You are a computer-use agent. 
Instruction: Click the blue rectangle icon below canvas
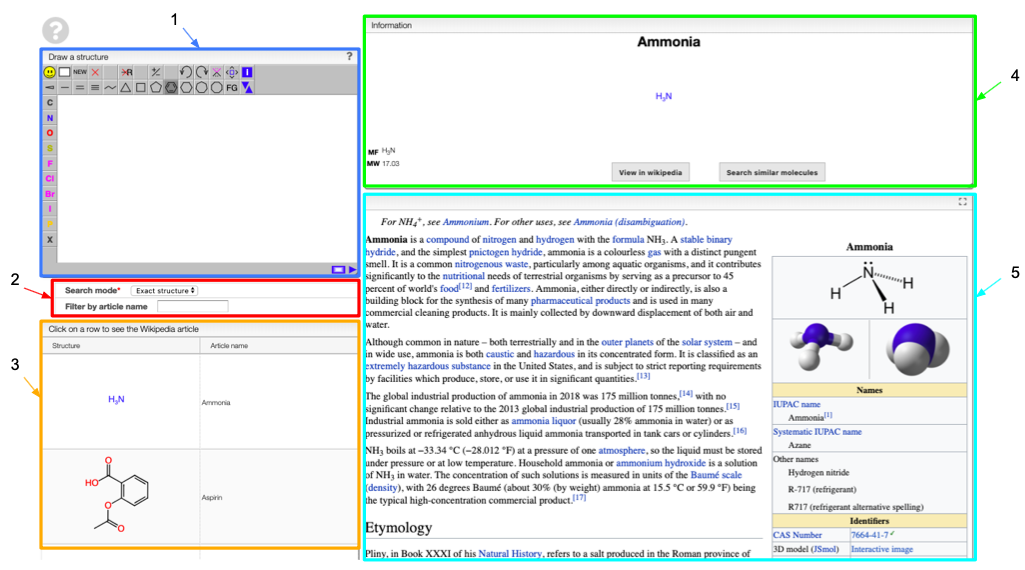coord(338,269)
